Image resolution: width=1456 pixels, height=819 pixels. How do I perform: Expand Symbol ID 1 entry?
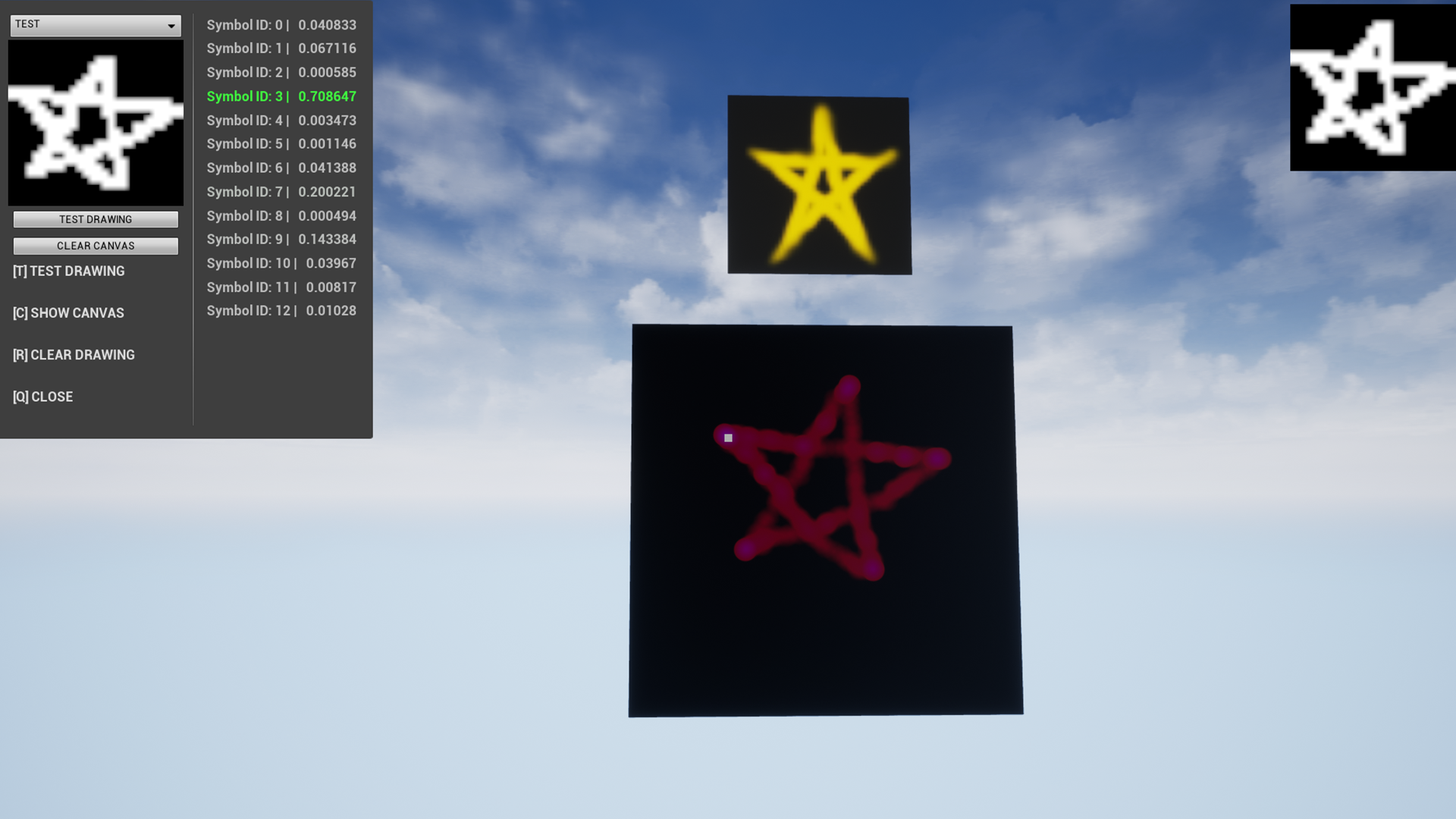[x=281, y=48]
